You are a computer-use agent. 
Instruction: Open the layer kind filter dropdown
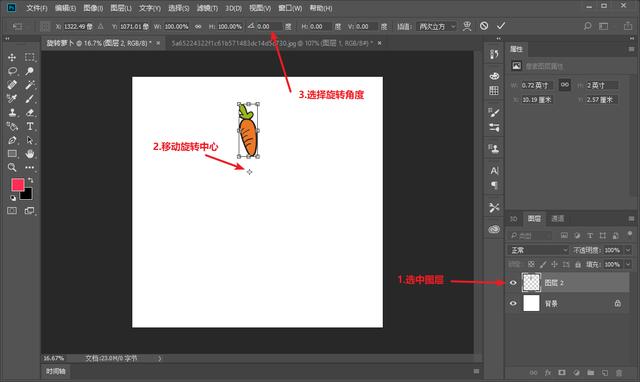coord(530,235)
